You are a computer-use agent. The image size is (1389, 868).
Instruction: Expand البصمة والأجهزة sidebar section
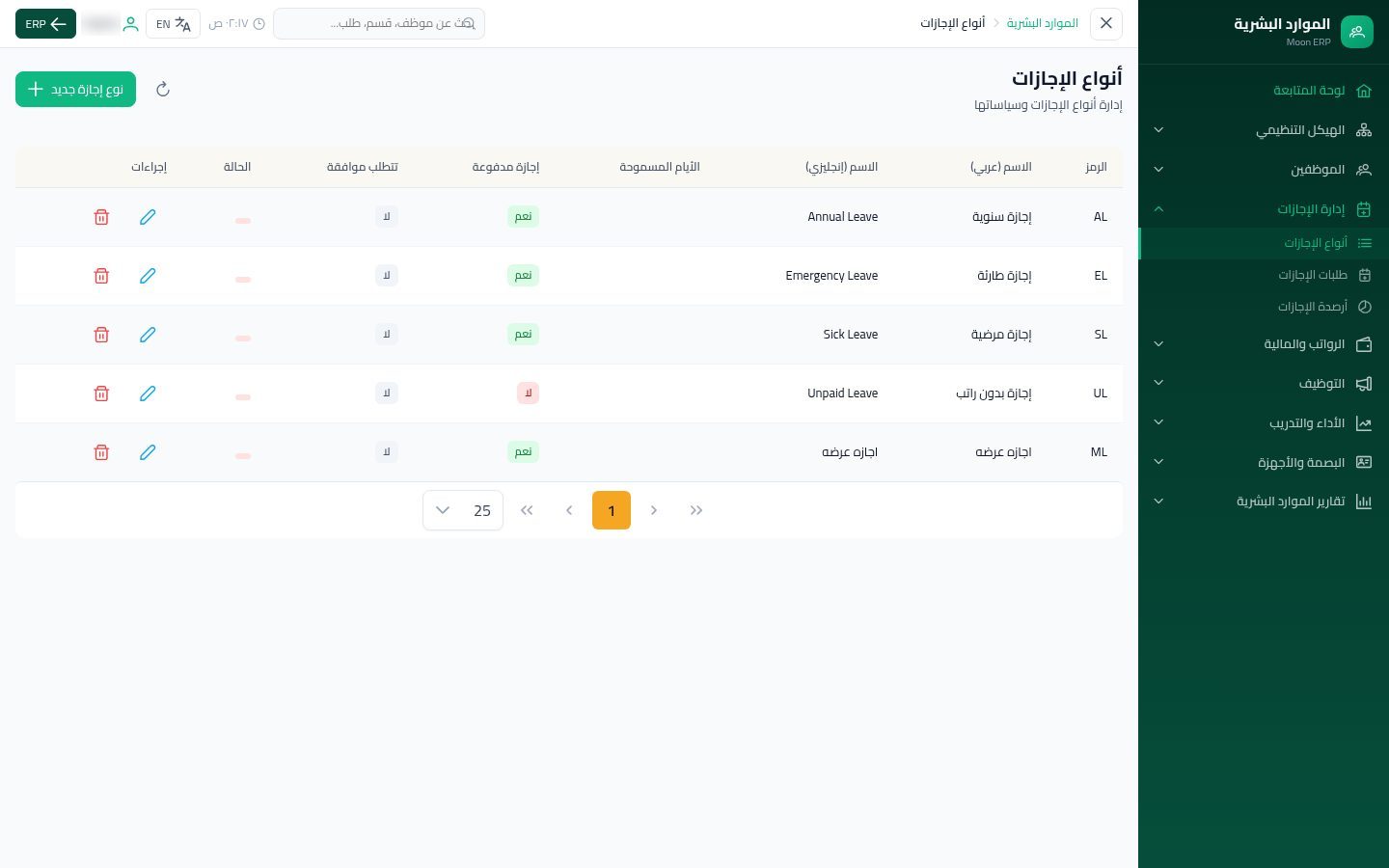pos(1264,462)
